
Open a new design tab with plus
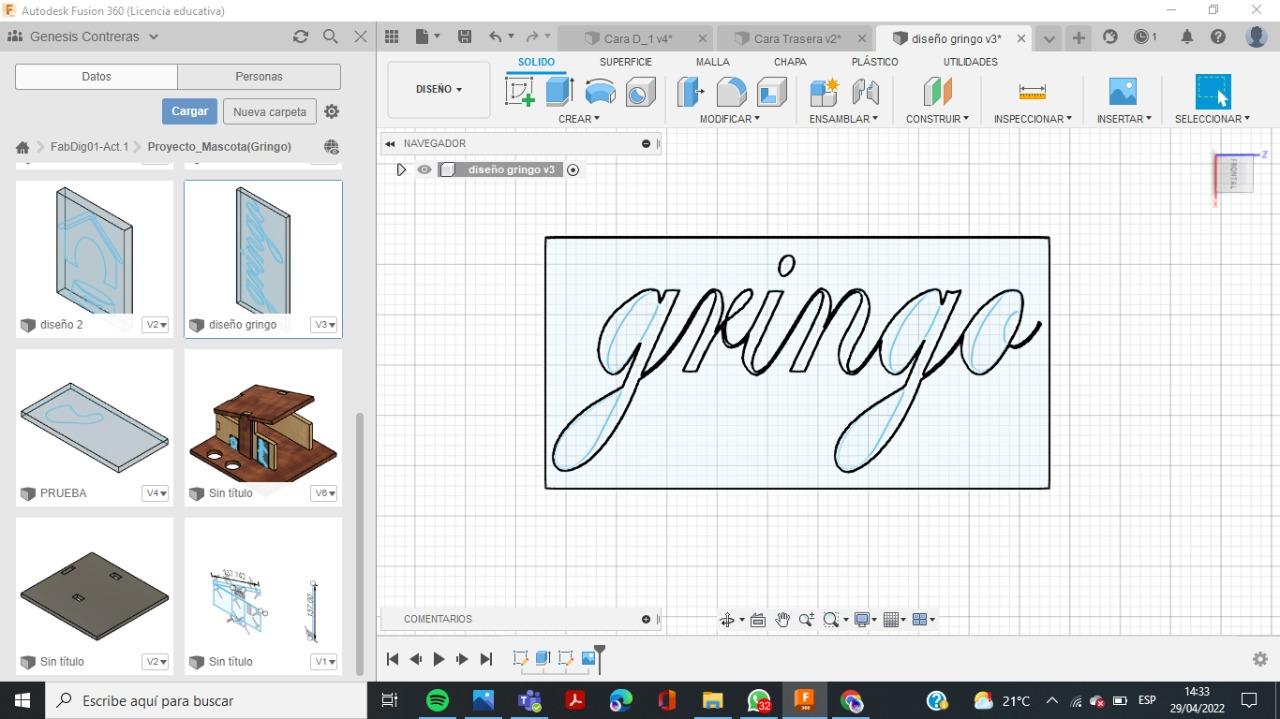tap(1079, 37)
